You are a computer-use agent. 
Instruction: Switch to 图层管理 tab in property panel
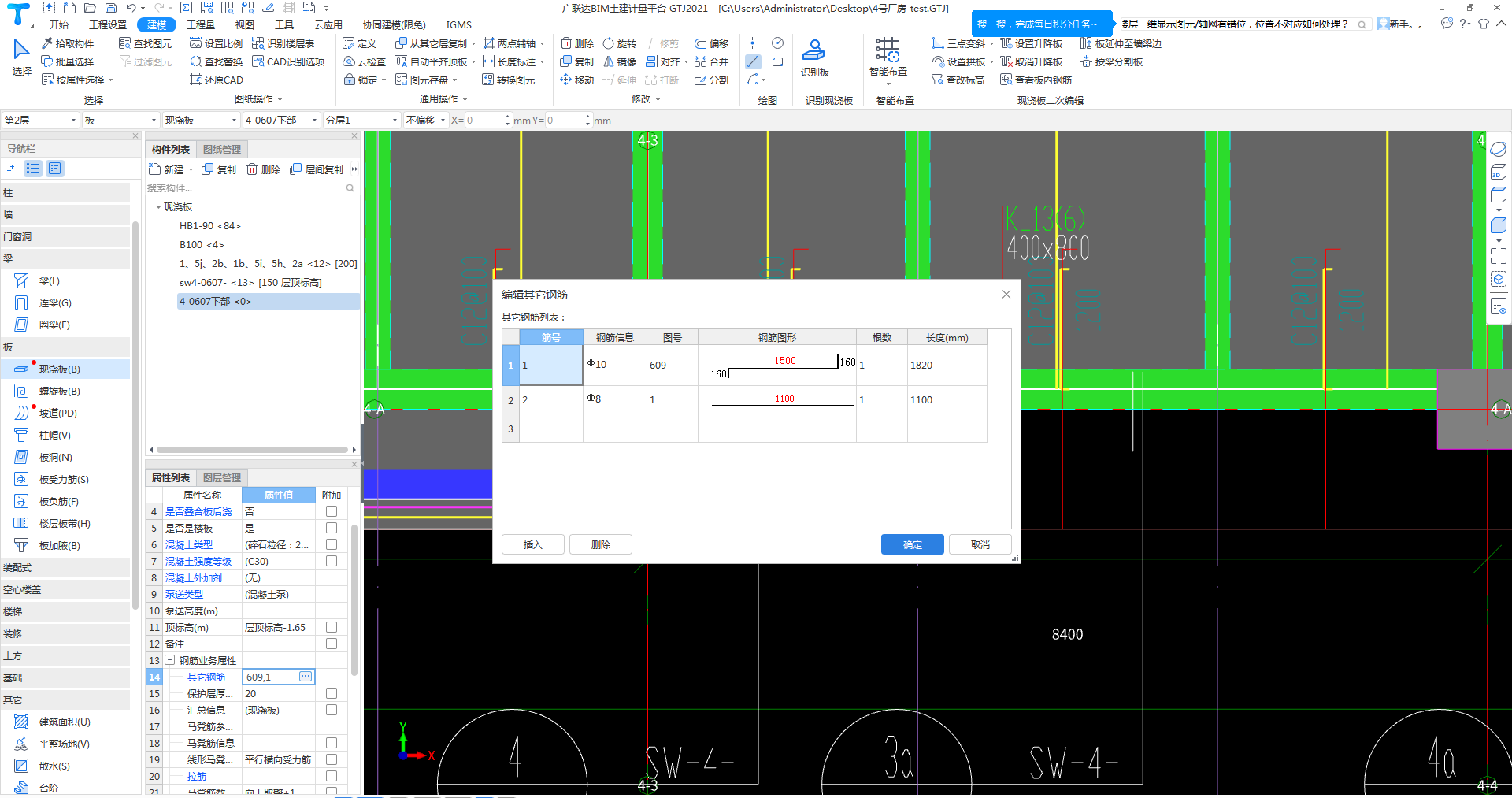tap(222, 477)
